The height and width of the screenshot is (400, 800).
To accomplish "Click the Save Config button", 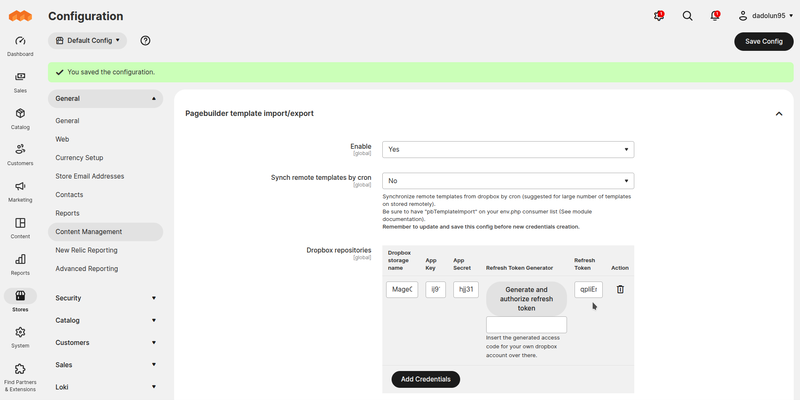I will pyautogui.click(x=764, y=41).
